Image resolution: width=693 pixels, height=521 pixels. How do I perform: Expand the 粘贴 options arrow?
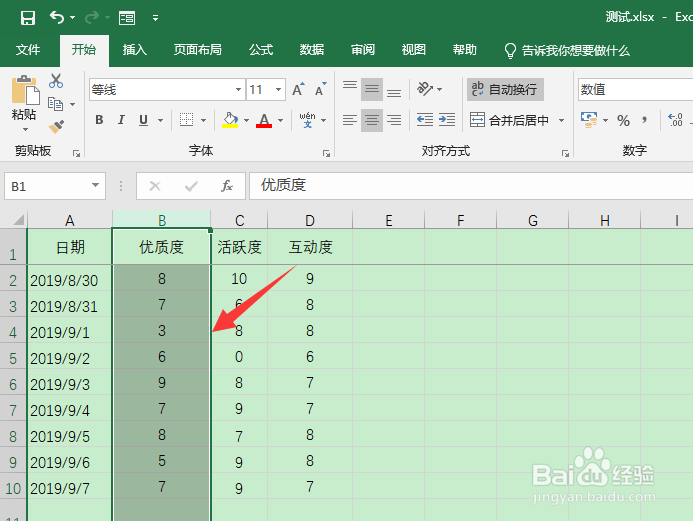click(25, 129)
